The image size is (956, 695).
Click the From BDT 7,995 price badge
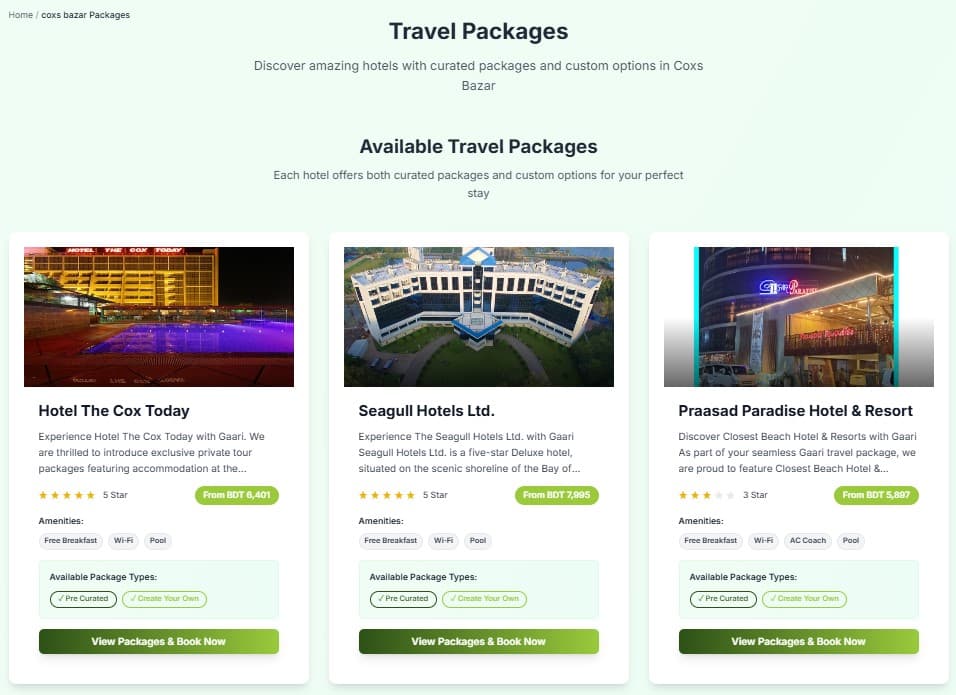pos(557,495)
